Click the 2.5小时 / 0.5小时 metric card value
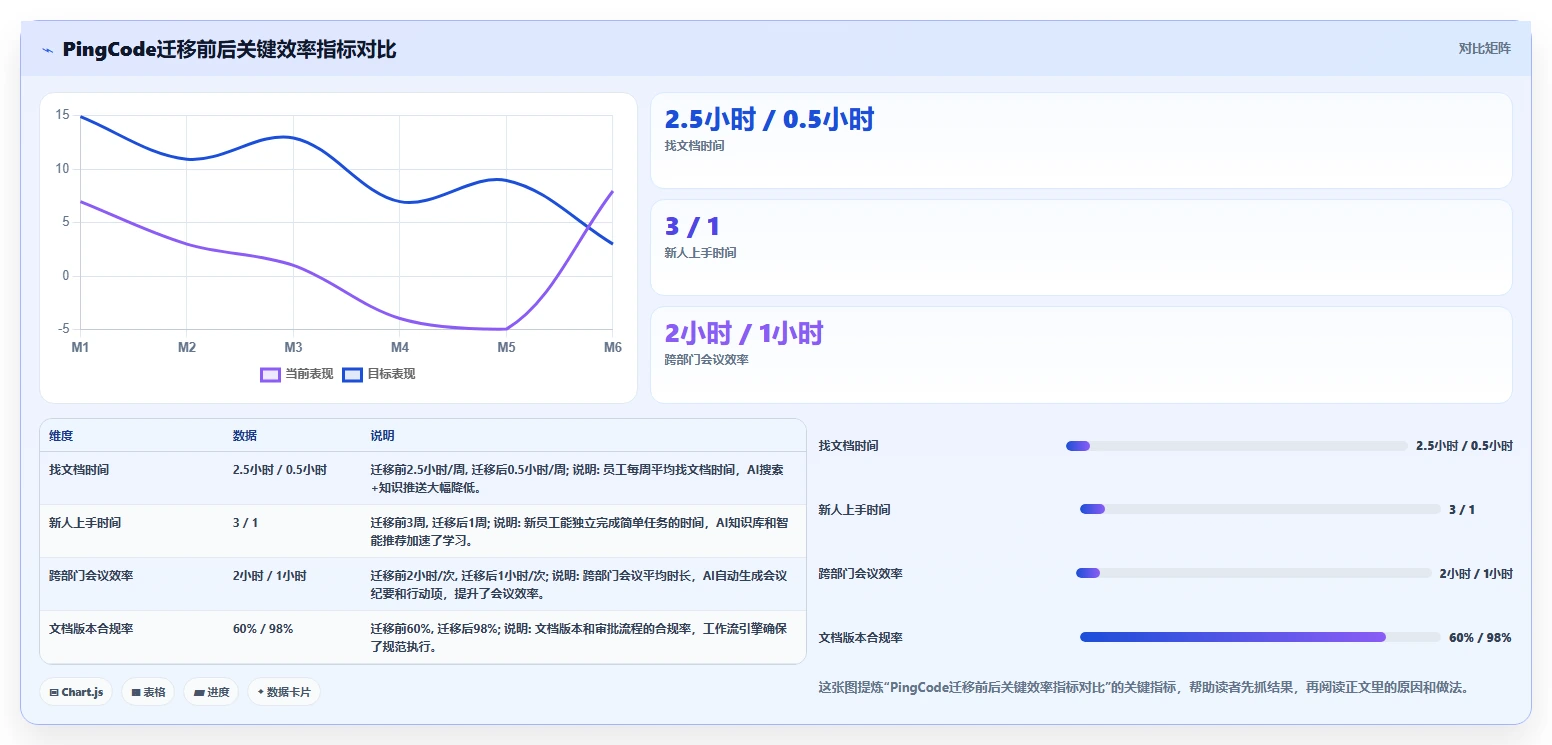 [x=769, y=120]
